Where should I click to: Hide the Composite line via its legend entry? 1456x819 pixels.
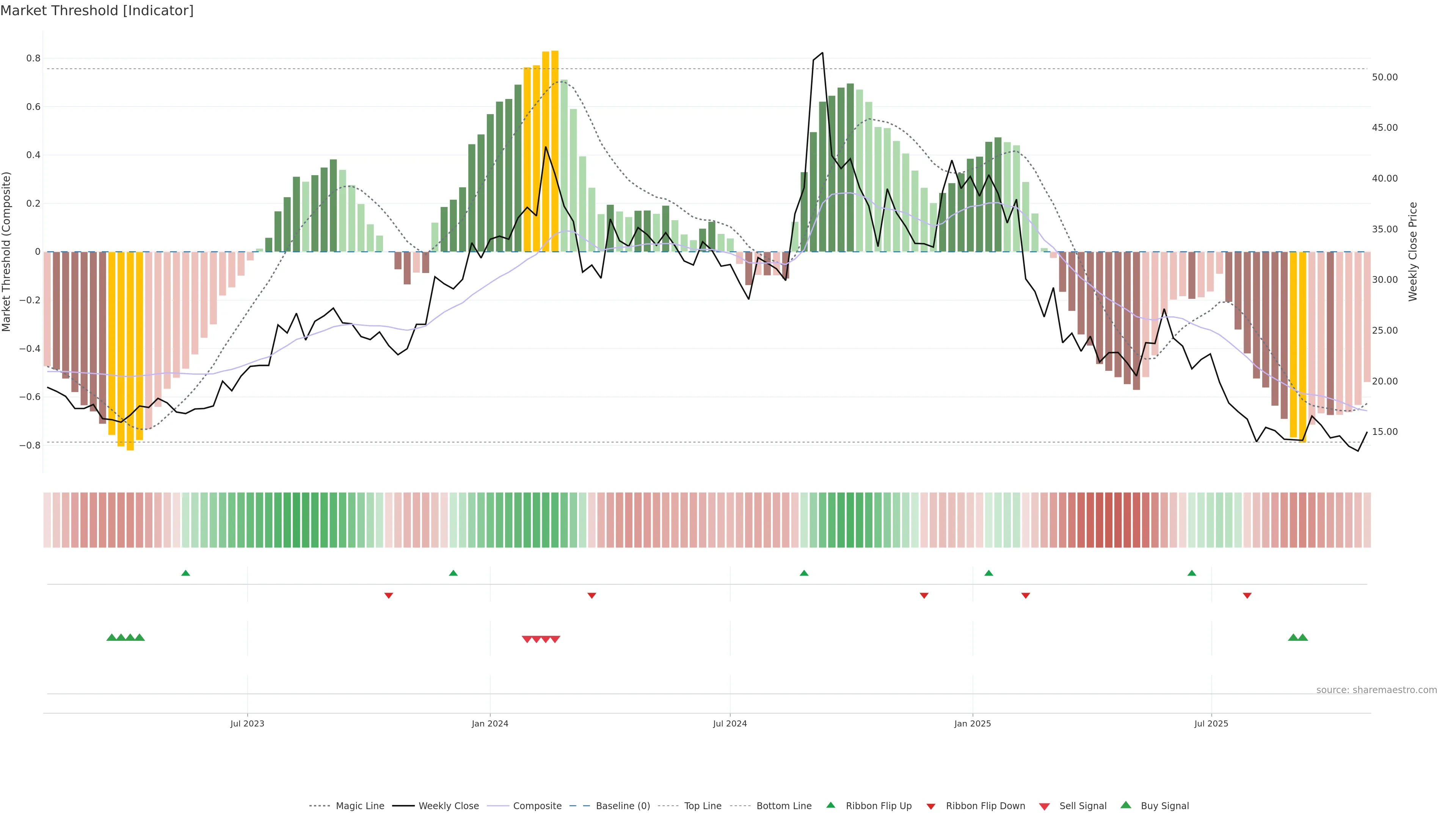point(537,806)
